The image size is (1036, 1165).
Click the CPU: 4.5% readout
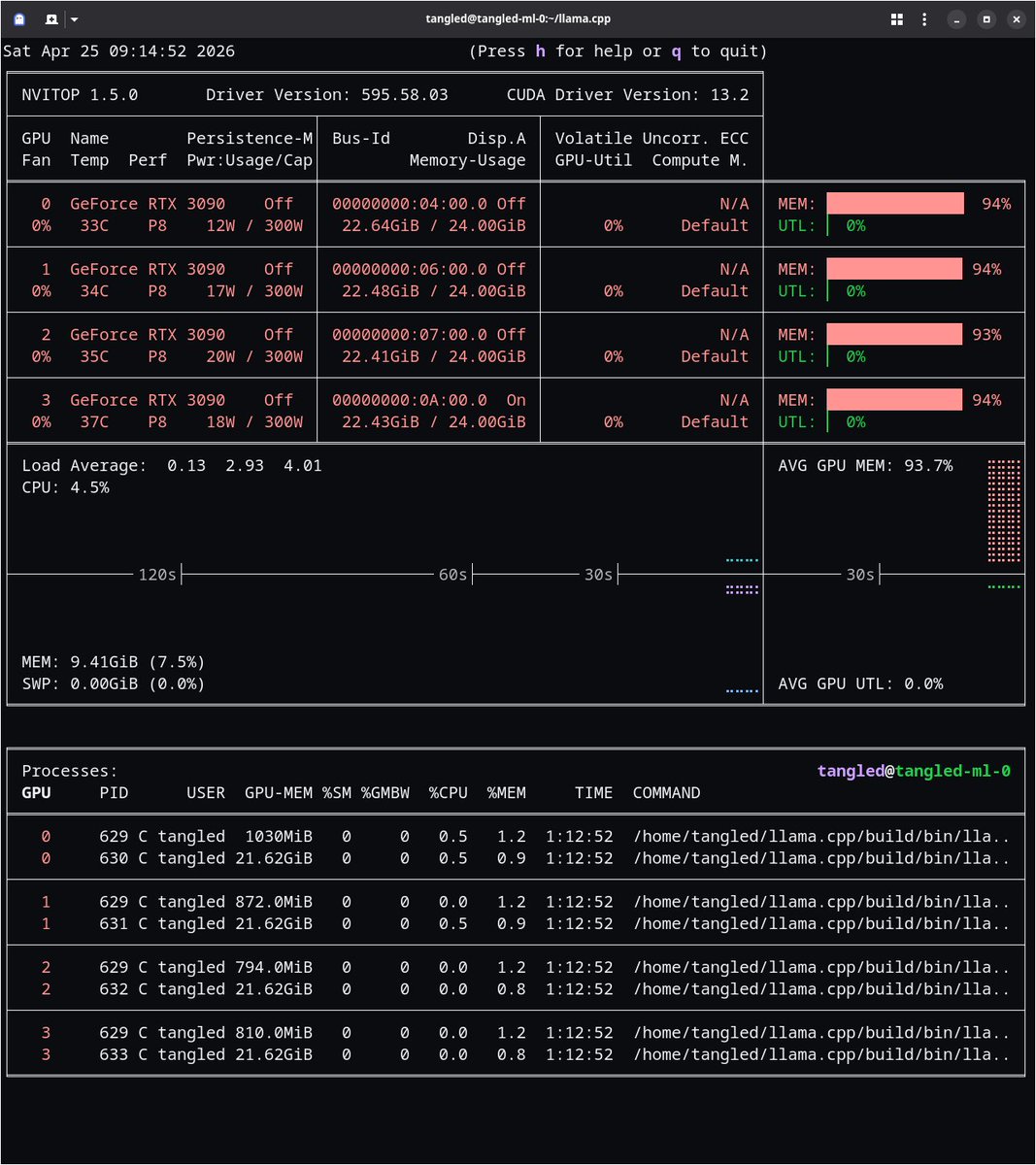tap(65, 488)
